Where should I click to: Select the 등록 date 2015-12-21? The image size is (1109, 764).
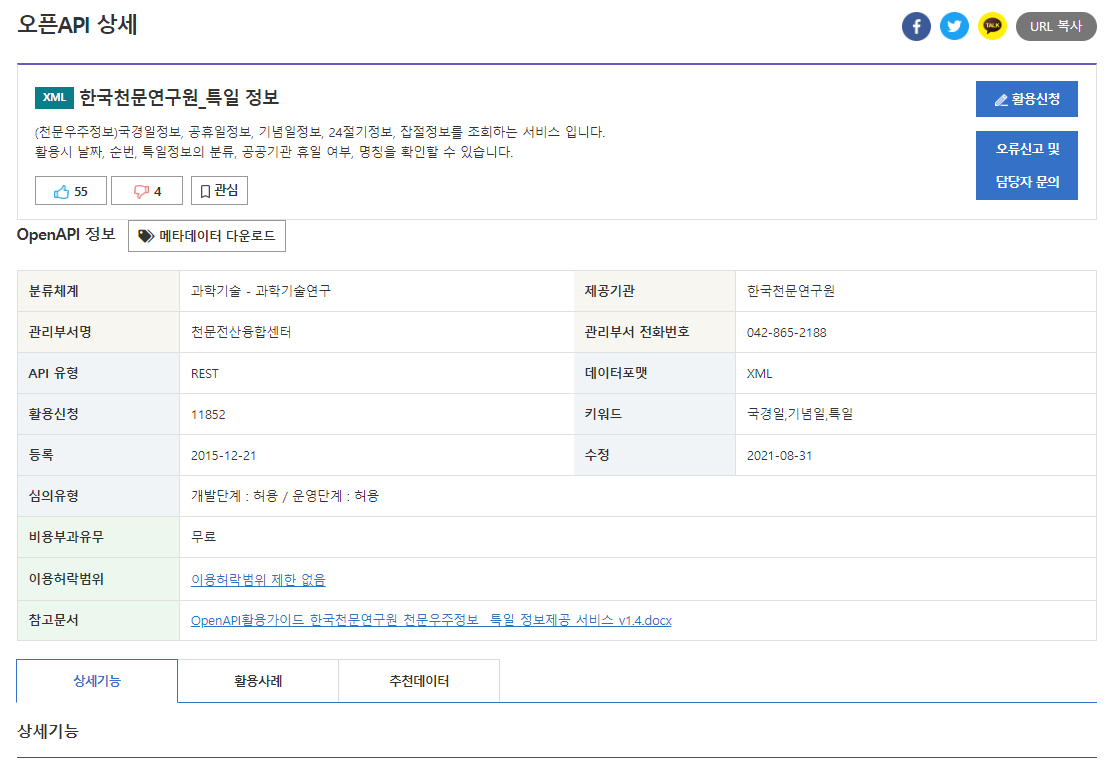coord(223,456)
